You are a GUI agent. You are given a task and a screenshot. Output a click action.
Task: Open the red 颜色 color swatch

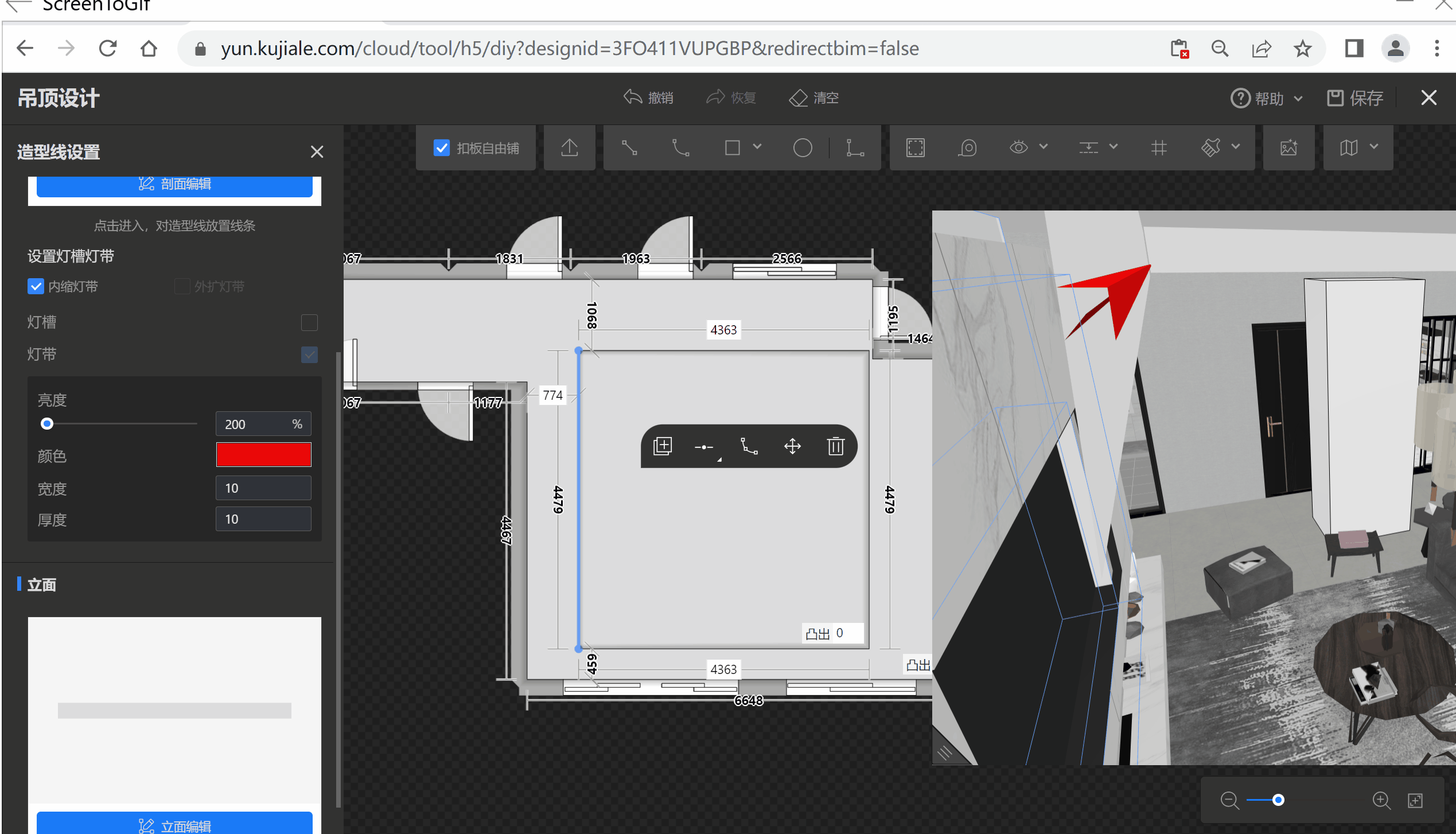263,455
